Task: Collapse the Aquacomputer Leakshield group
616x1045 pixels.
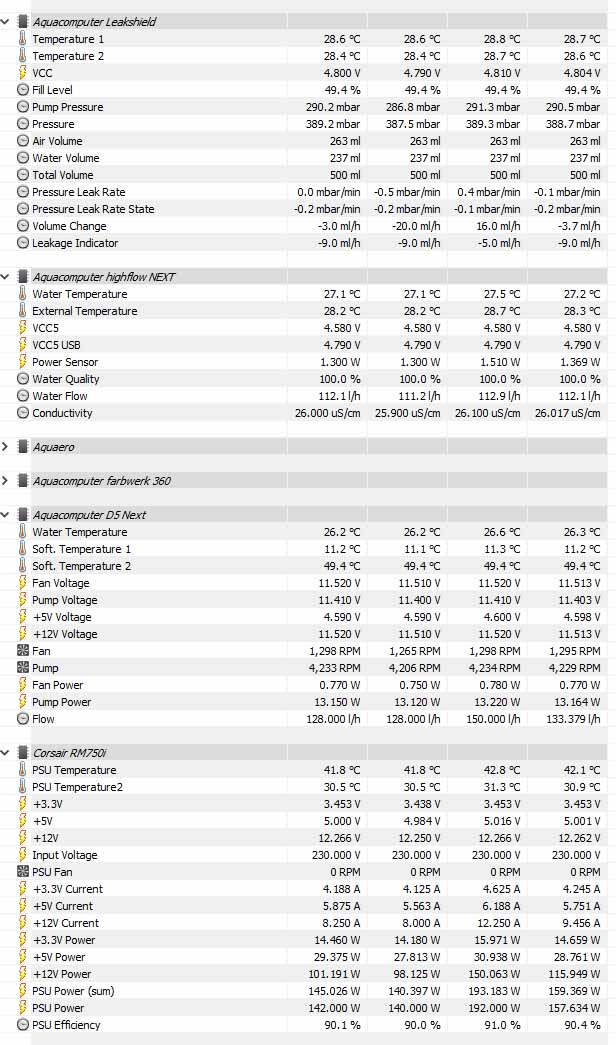Action: tap(5, 22)
